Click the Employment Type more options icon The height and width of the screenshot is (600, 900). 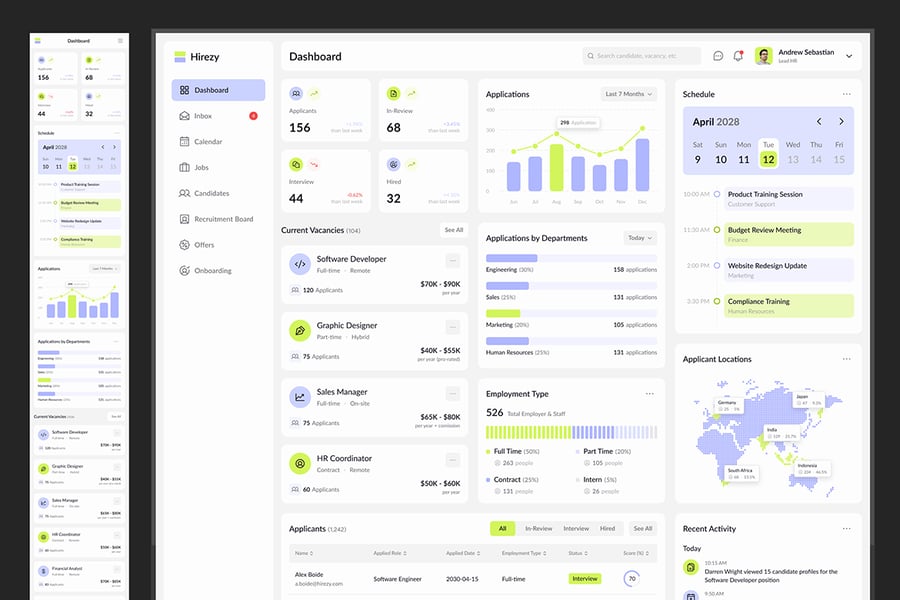pos(650,394)
